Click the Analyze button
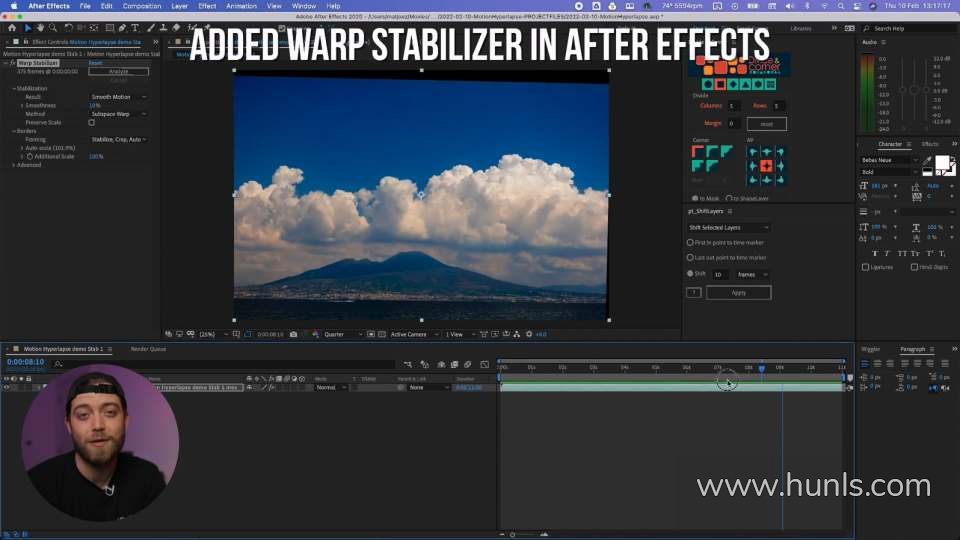The image size is (960, 540). coord(118,72)
